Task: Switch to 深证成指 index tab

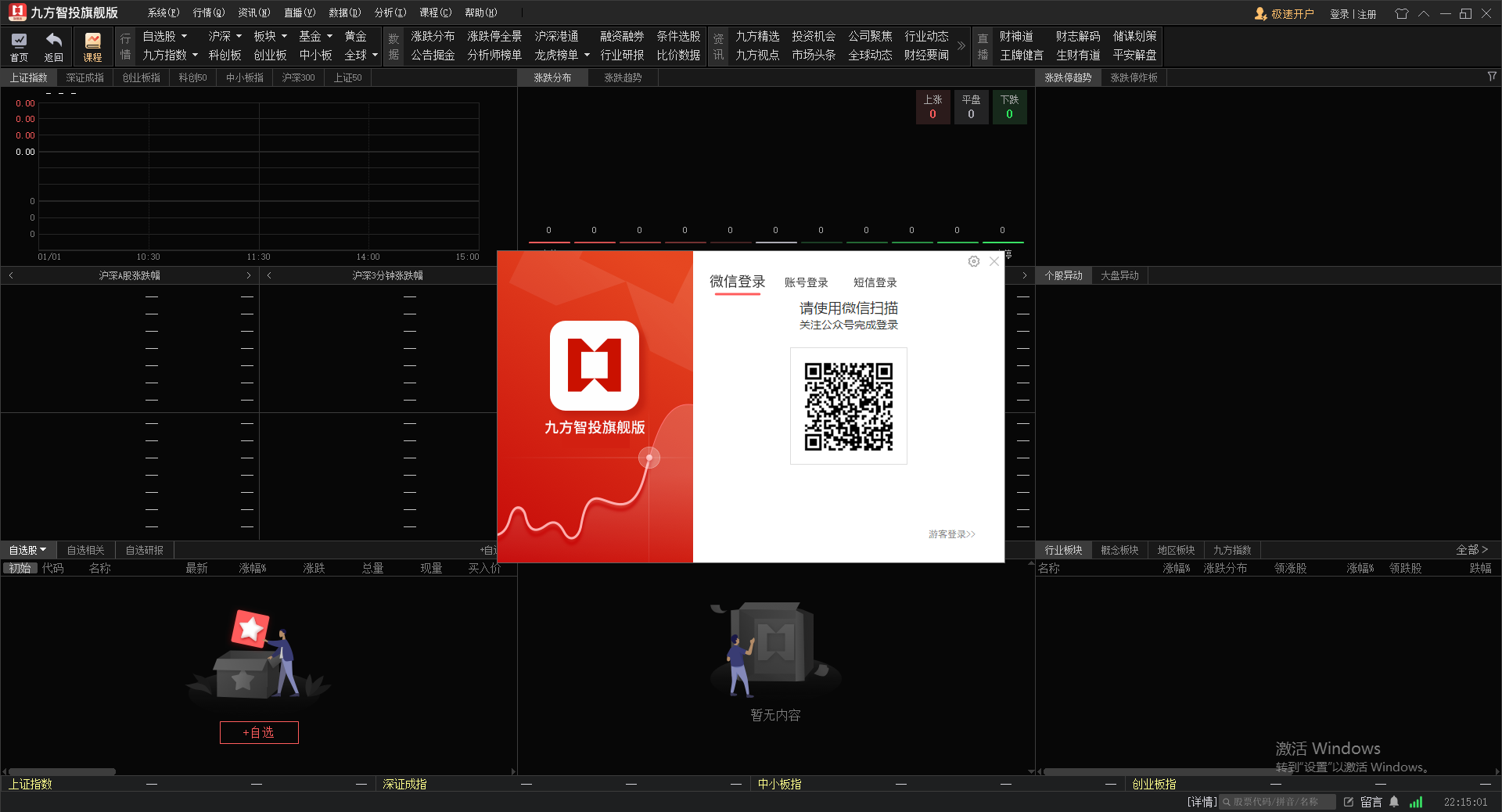Action: [x=84, y=77]
